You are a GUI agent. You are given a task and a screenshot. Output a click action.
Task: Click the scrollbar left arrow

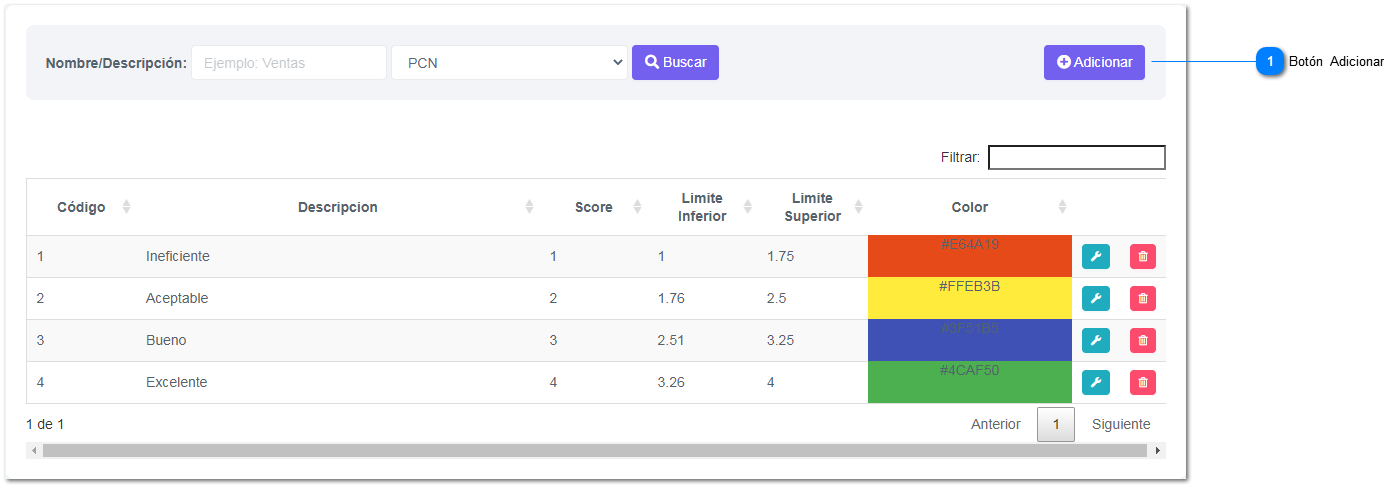(x=34, y=451)
